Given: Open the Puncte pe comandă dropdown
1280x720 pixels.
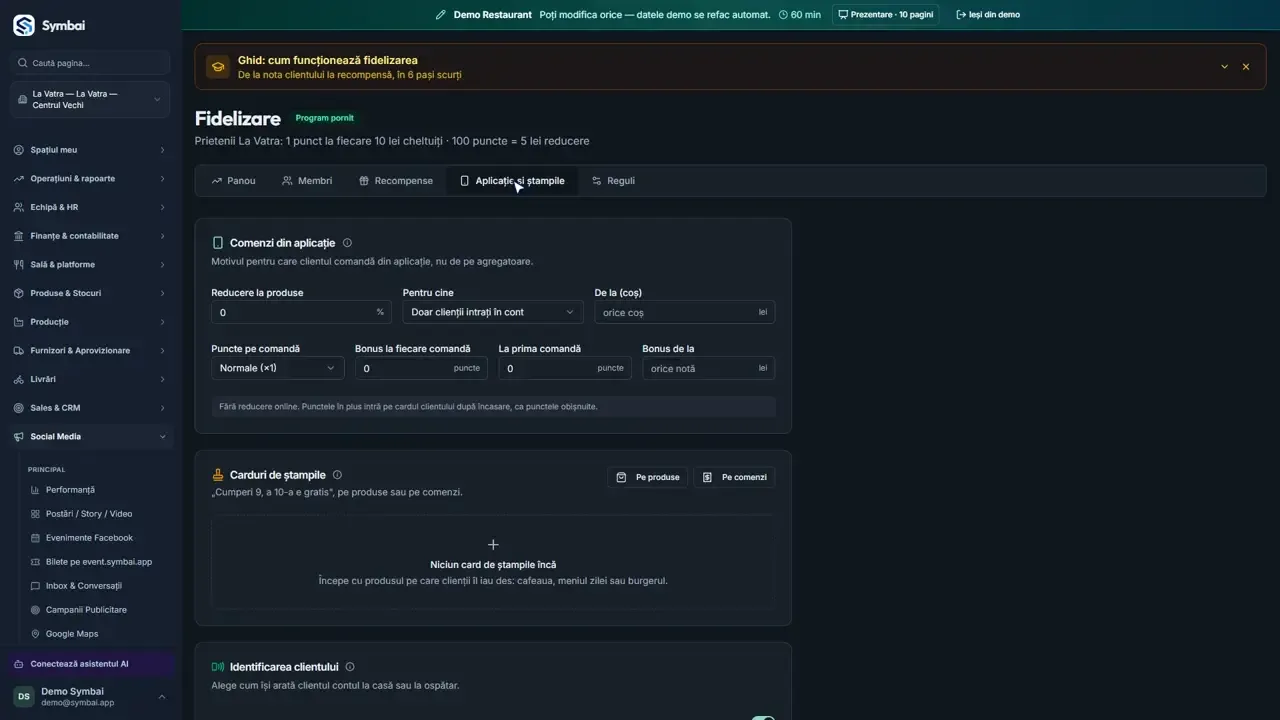Looking at the screenshot, I should (278, 368).
